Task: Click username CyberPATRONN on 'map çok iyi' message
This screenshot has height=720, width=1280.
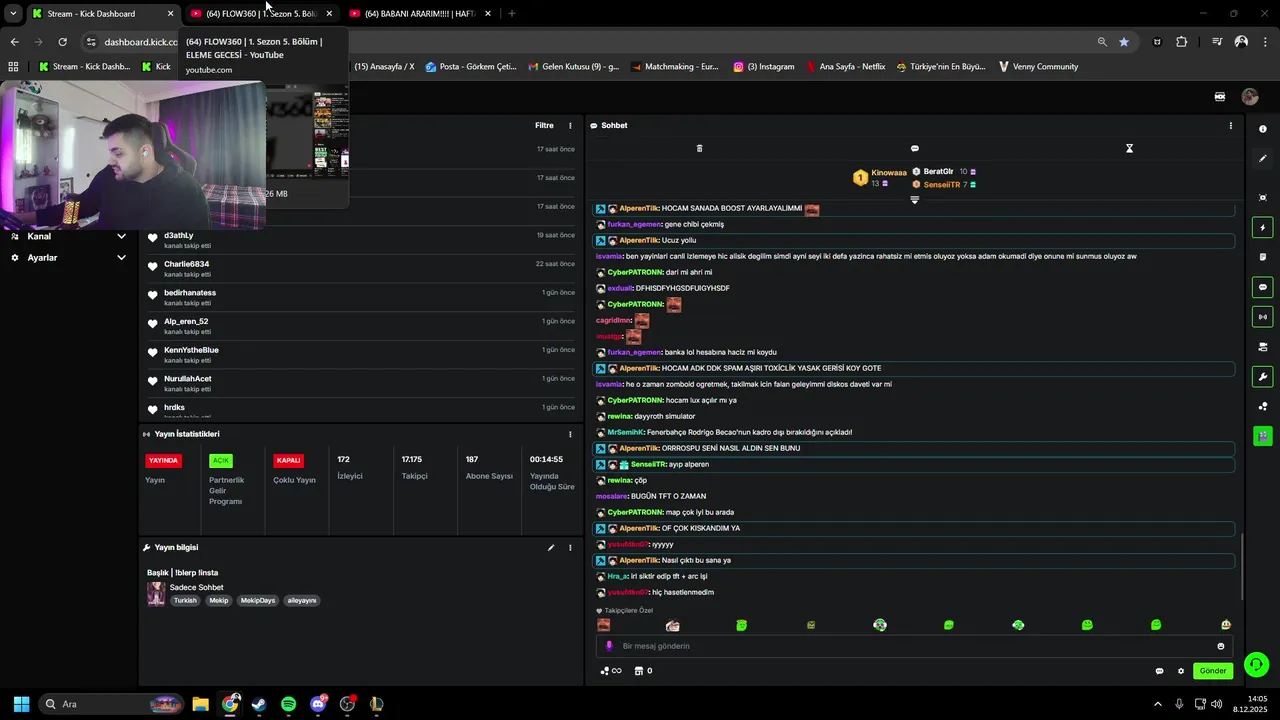Action: point(635,512)
